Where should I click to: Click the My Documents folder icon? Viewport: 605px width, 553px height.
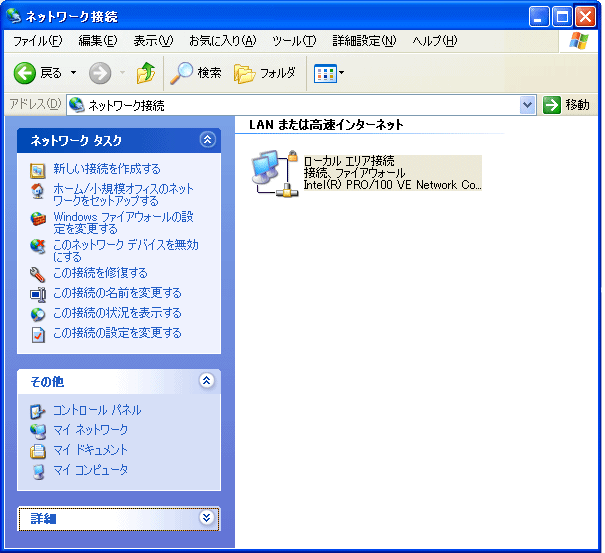click(x=38, y=451)
